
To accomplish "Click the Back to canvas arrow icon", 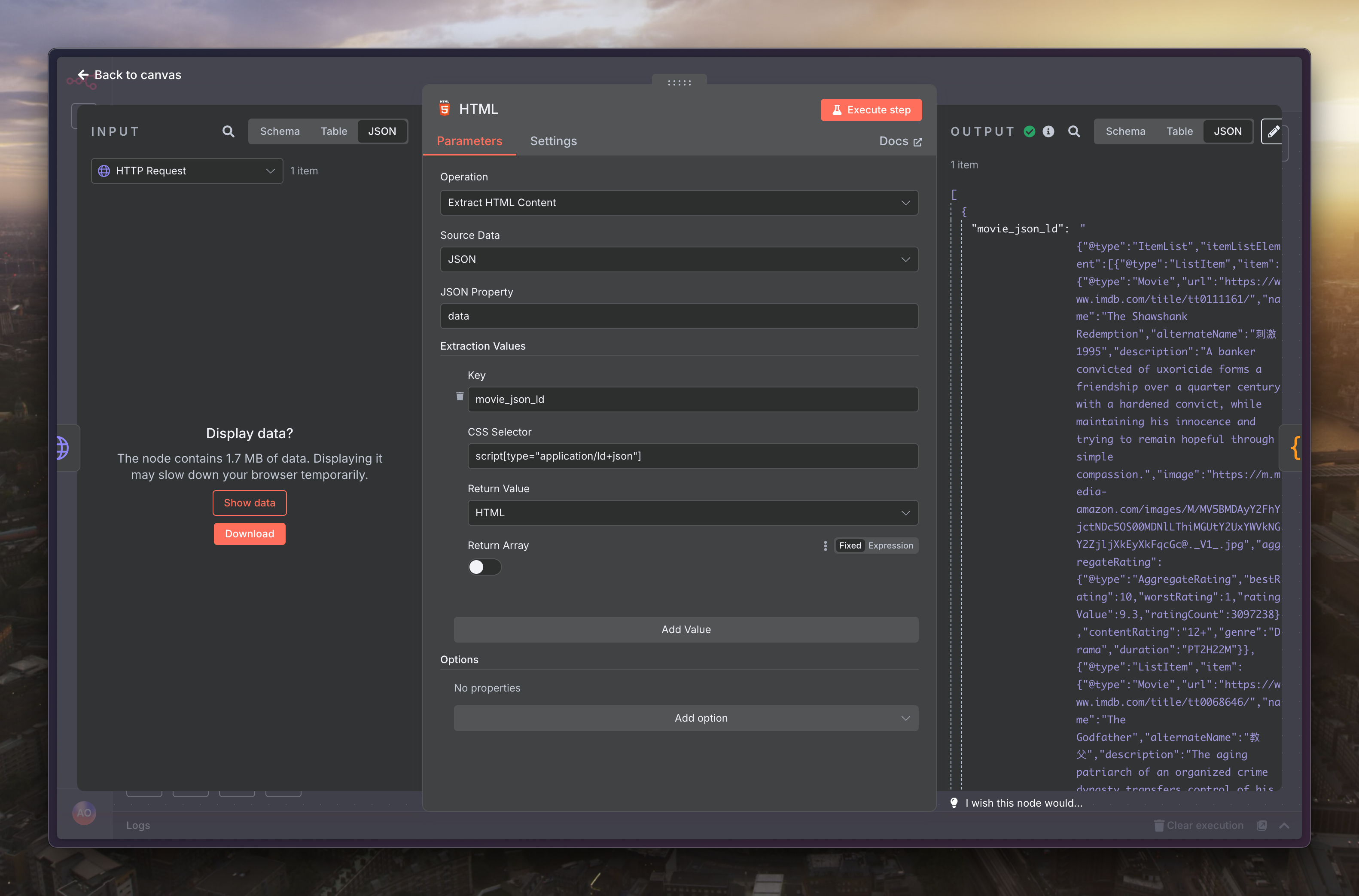I will 83,75.
